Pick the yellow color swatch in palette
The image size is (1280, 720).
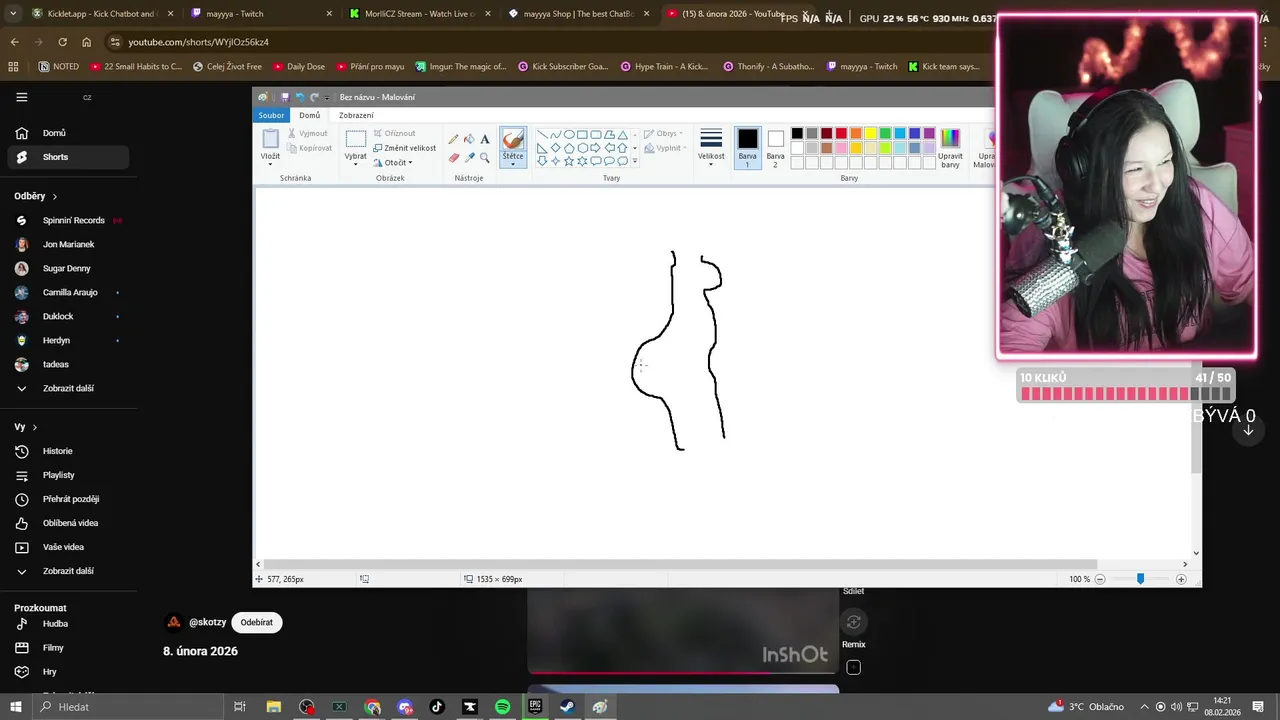(870, 134)
